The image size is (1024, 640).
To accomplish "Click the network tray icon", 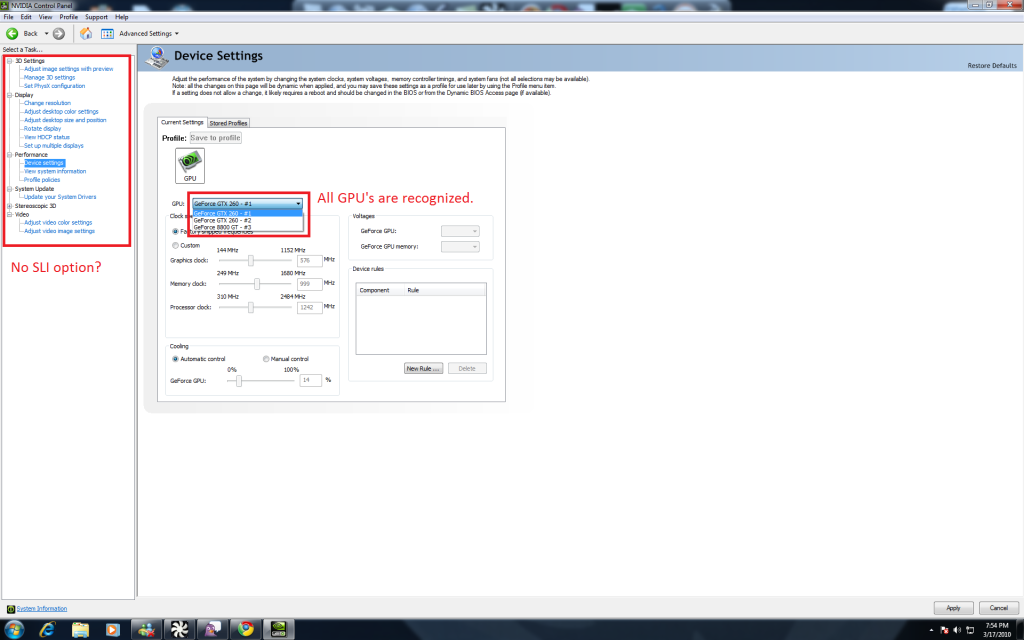I will pos(970,630).
